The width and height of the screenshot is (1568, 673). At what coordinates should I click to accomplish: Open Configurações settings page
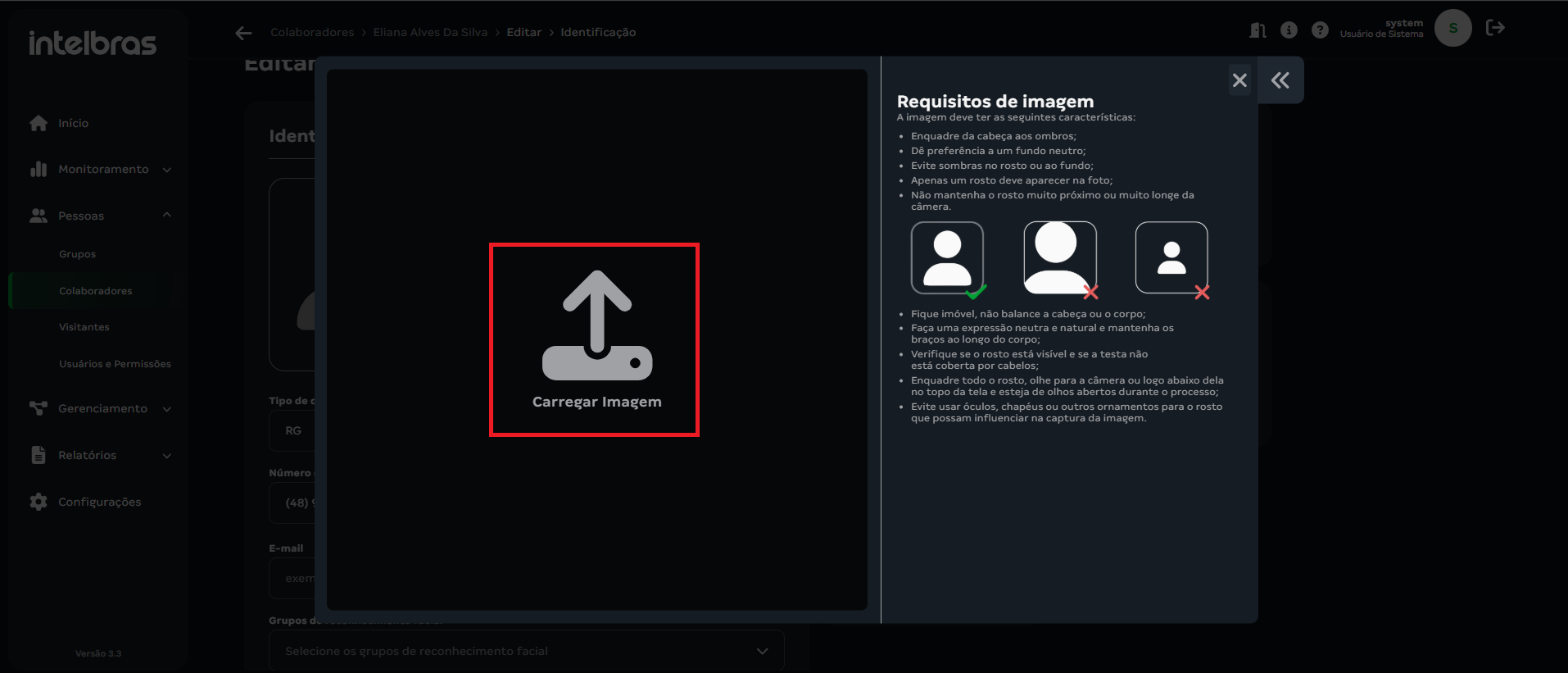[99, 502]
